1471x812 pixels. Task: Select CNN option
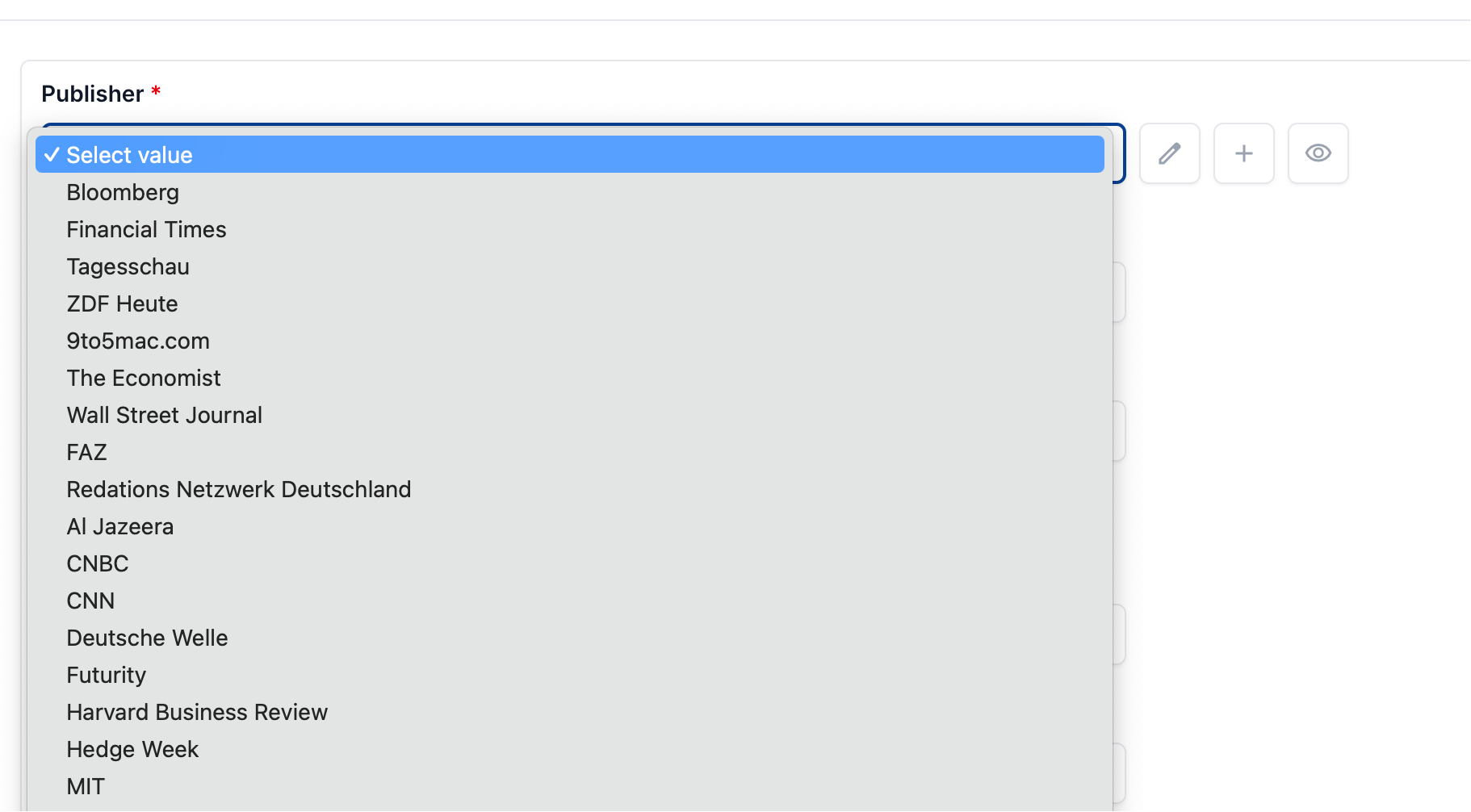[x=569, y=601]
